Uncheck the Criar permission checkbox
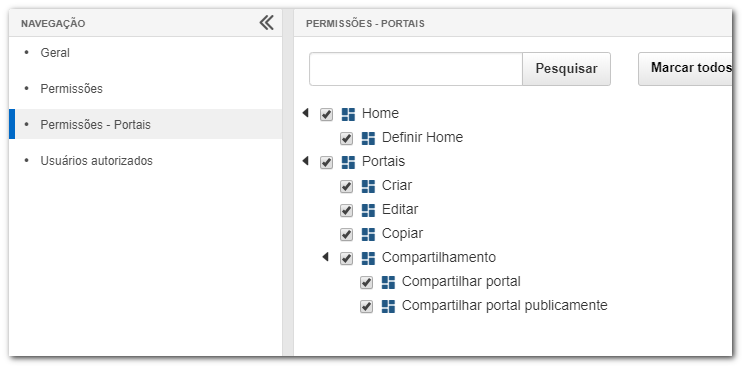742x366 pixels. (x=346, y=187)
